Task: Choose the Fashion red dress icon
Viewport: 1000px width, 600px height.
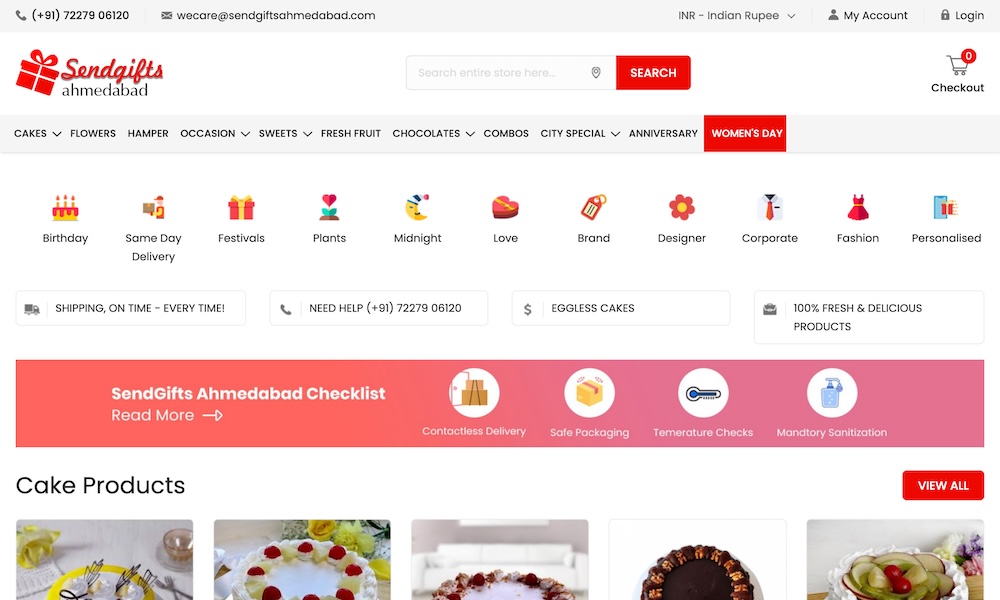Action: click(858, 208)
